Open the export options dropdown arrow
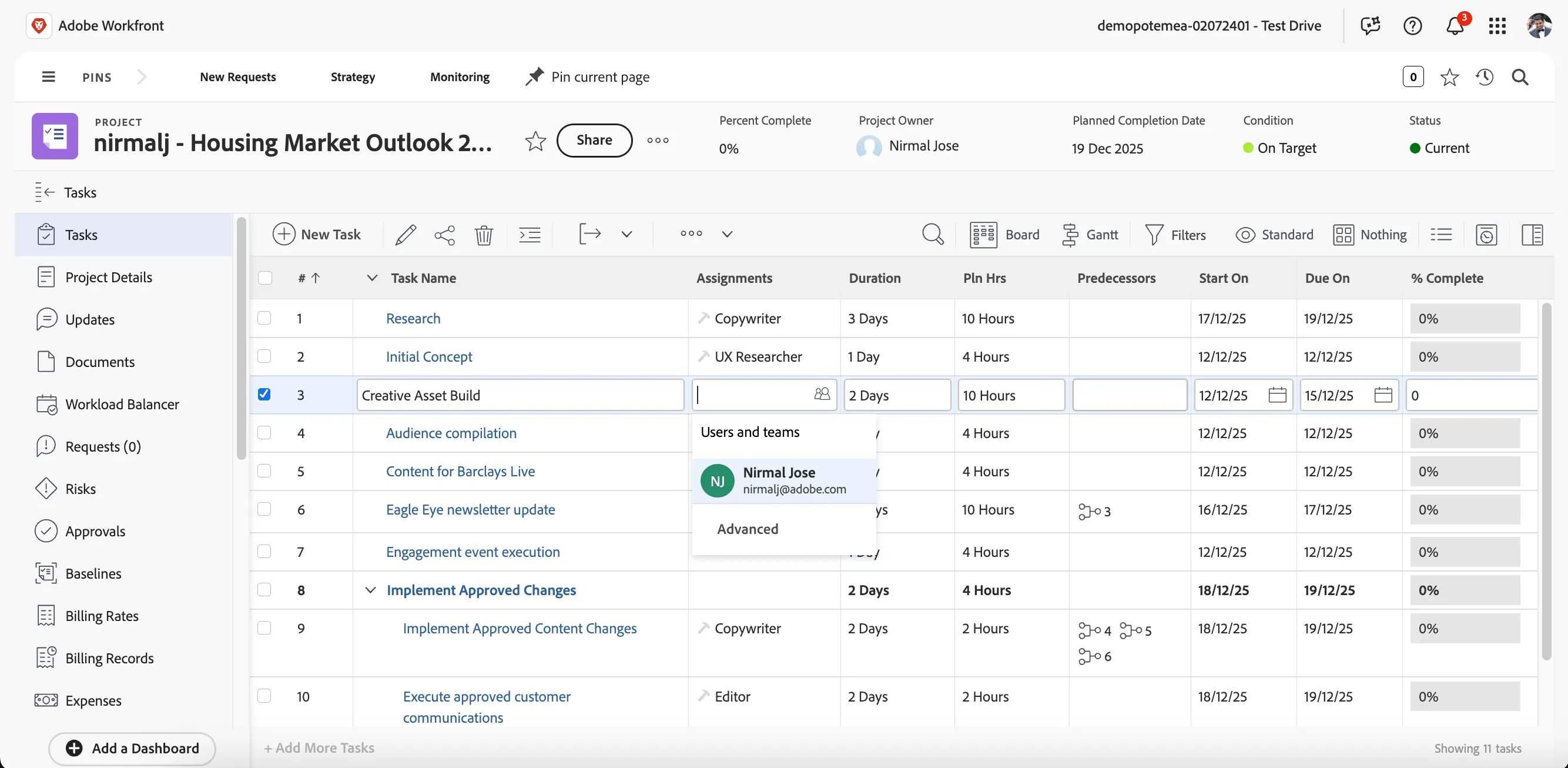The height and width of the screenshot is (768, 1568). point(626,234)
